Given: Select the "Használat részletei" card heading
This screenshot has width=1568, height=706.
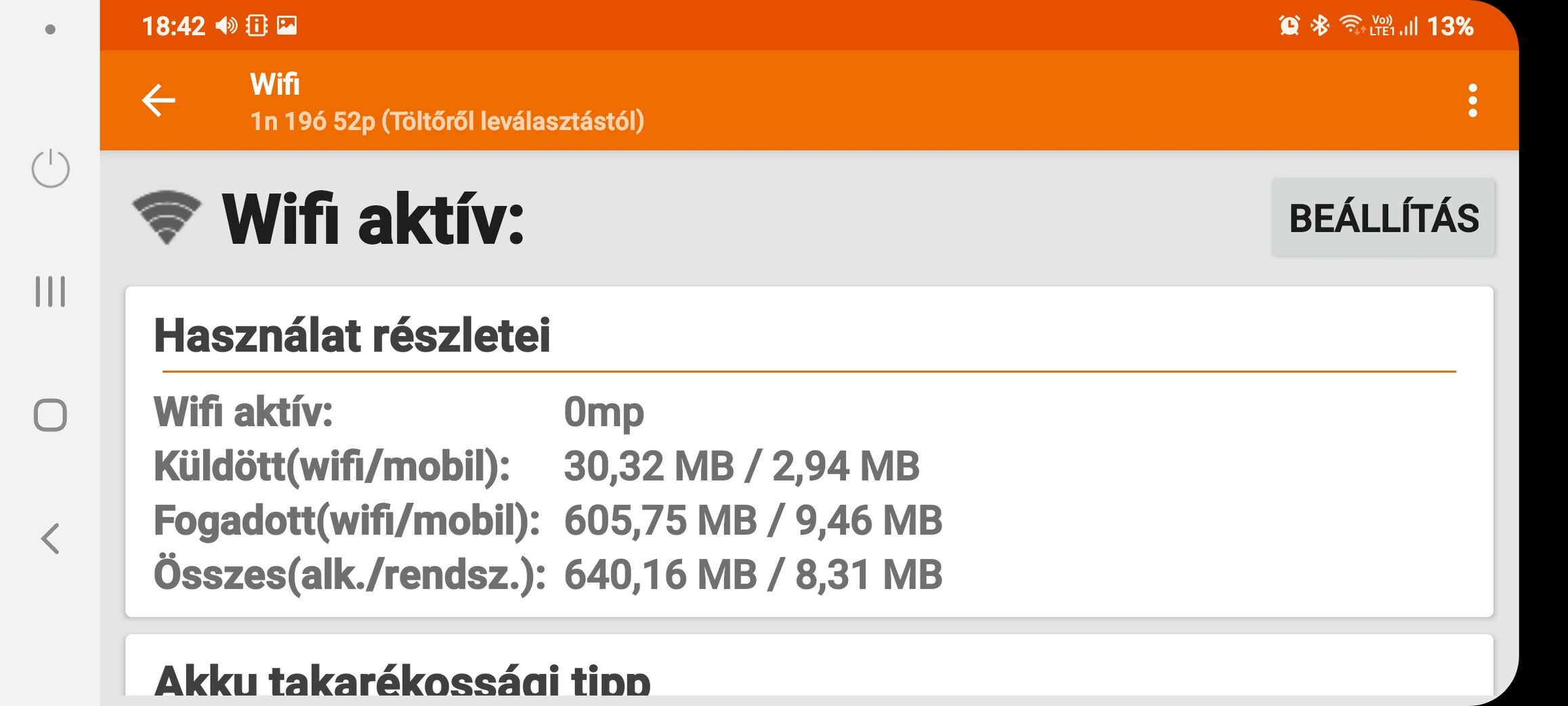Looking at the screenshot, I should (352, 335).
